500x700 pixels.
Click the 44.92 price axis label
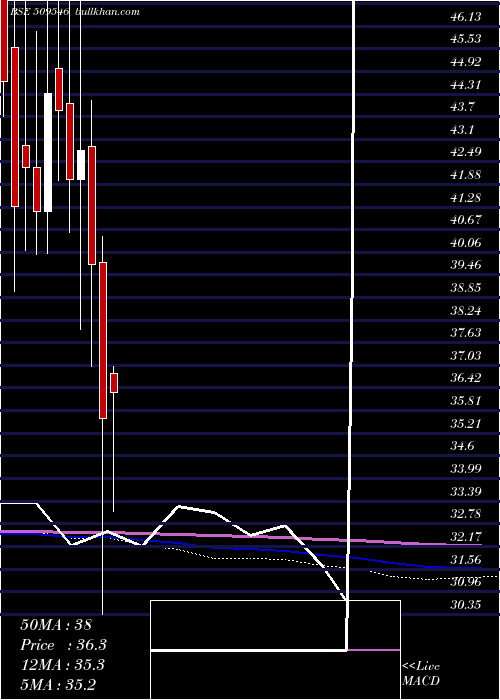[466, 62]
